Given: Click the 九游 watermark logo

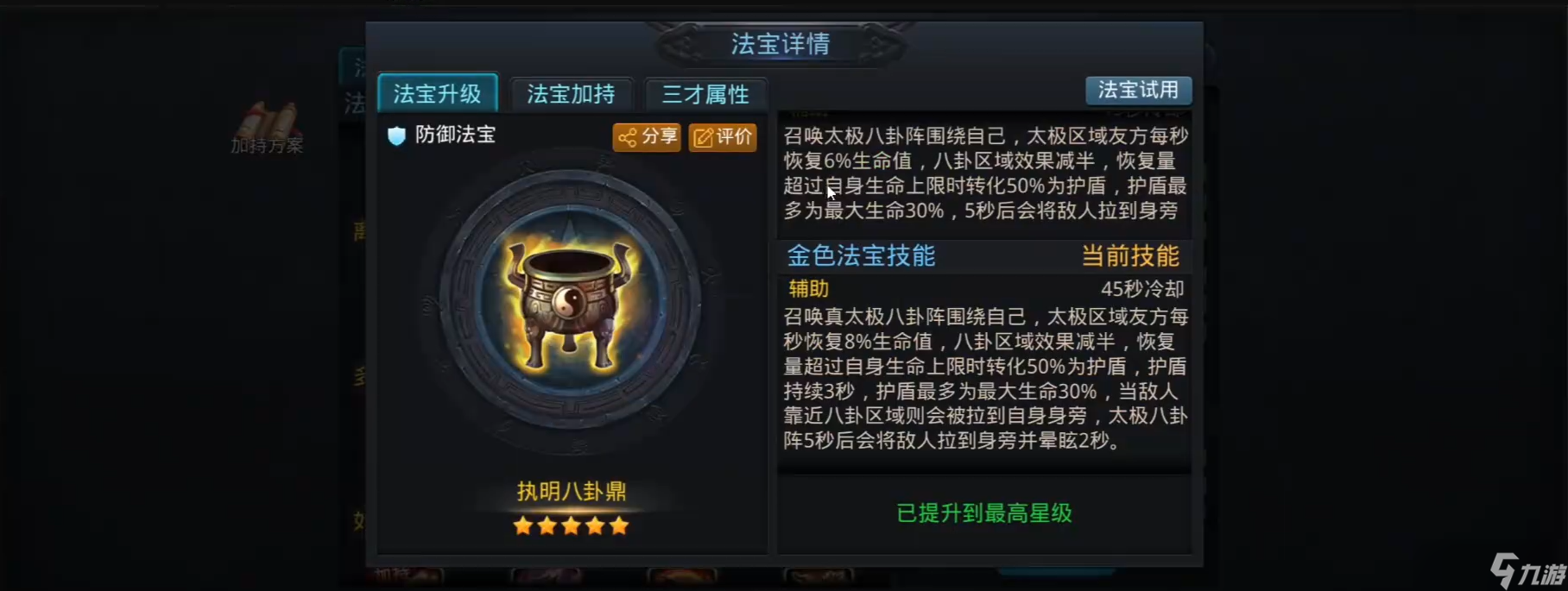Looking at the screenshot, I should 1527,570.
